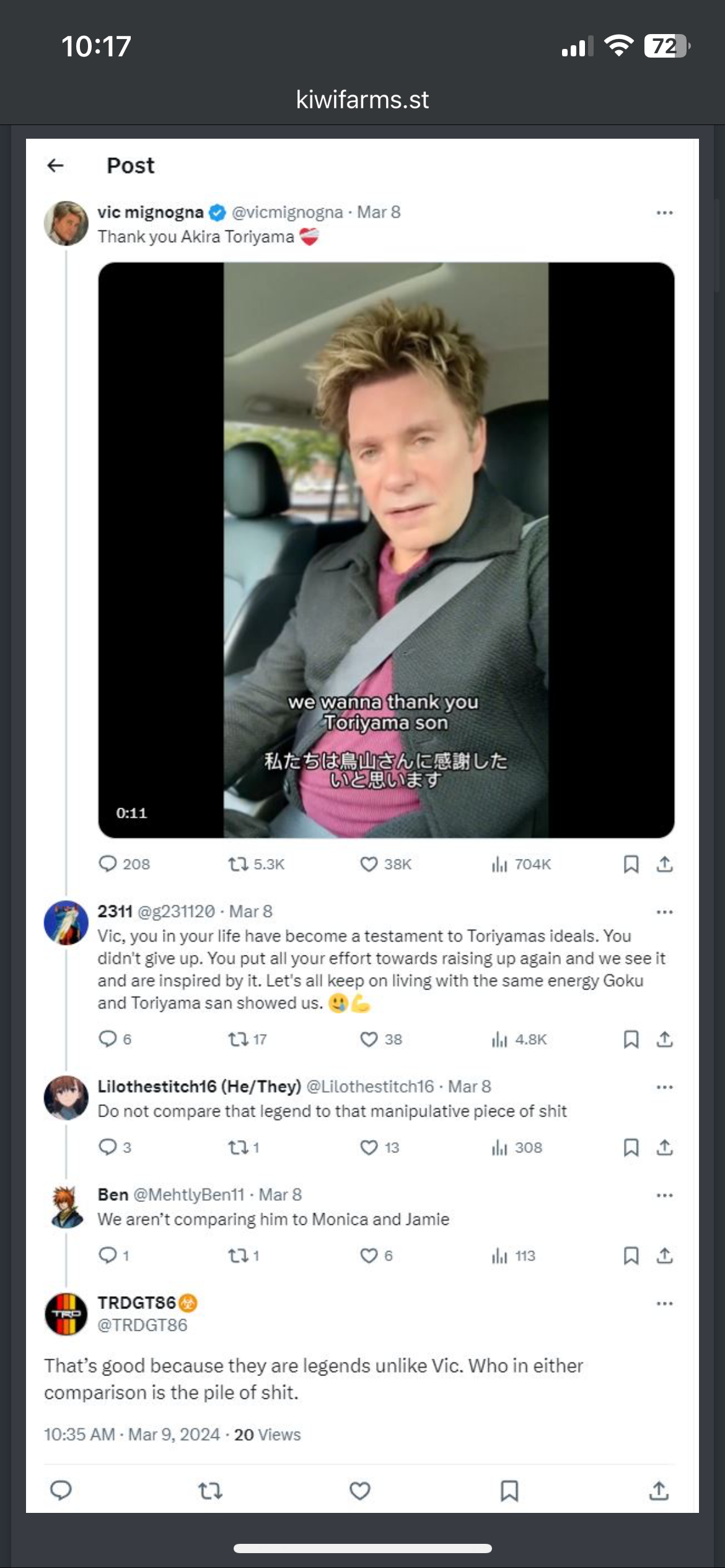The width and height of the screenshot is (725, 1568).
Task: Open more options on the 2311 reply
Action: click(664, 912)
